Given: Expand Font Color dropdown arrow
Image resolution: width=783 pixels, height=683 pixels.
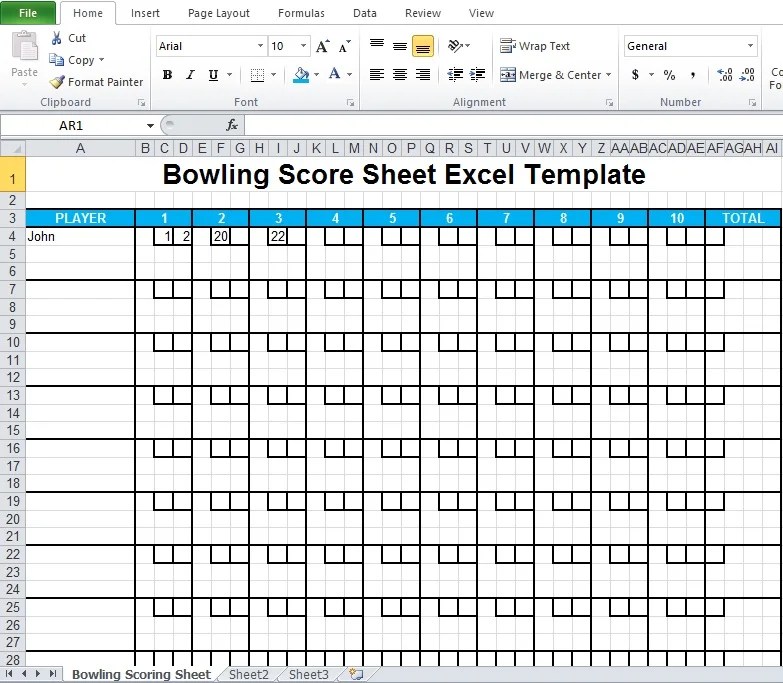Looking at the screenshot, I should pos(350,75).
